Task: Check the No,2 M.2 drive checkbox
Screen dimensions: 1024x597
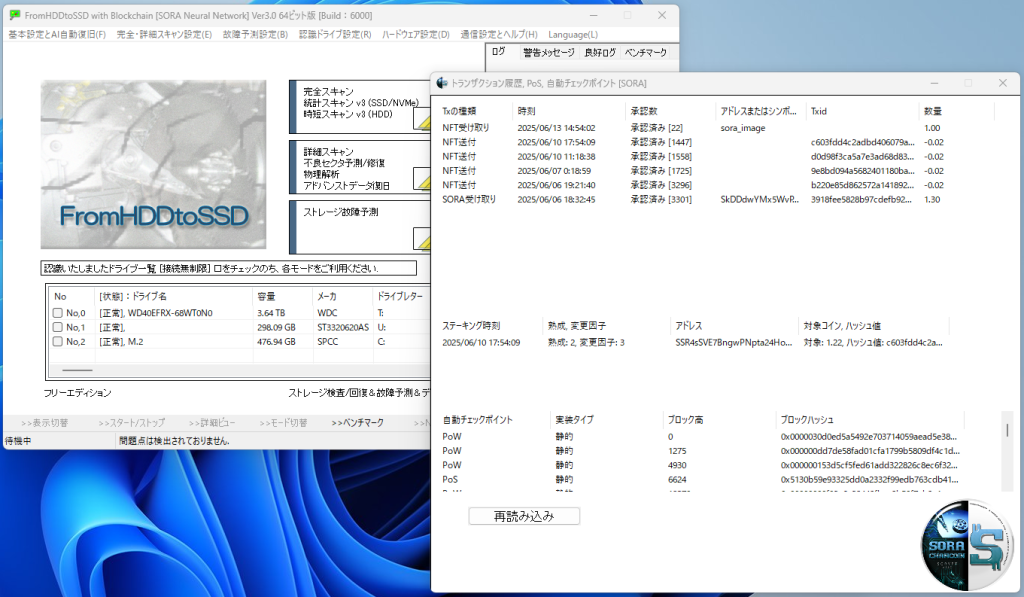Action: click(x=57, y=342)
